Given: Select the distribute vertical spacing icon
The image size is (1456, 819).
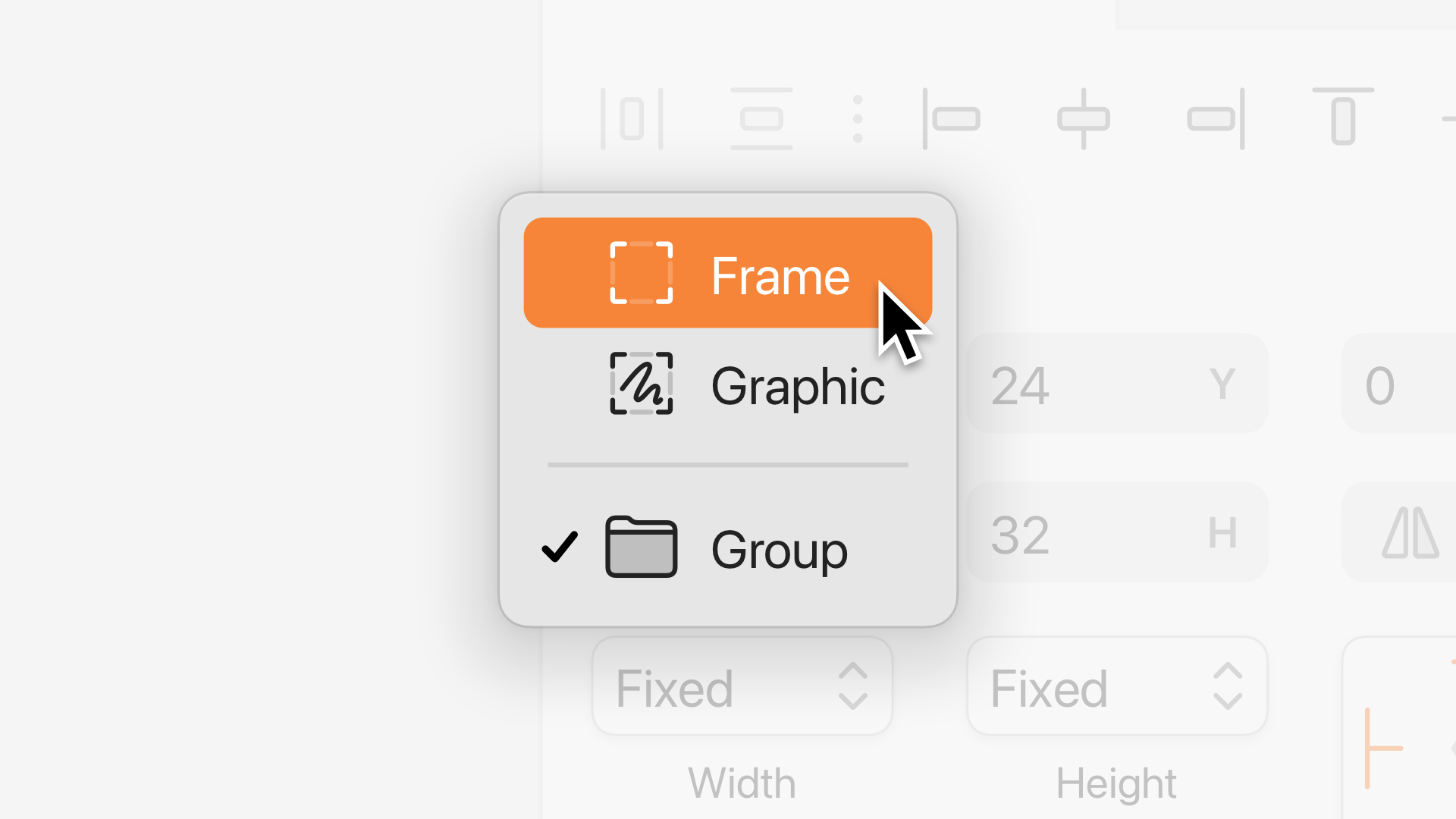Looking at the screenshot, I should 762,119.
